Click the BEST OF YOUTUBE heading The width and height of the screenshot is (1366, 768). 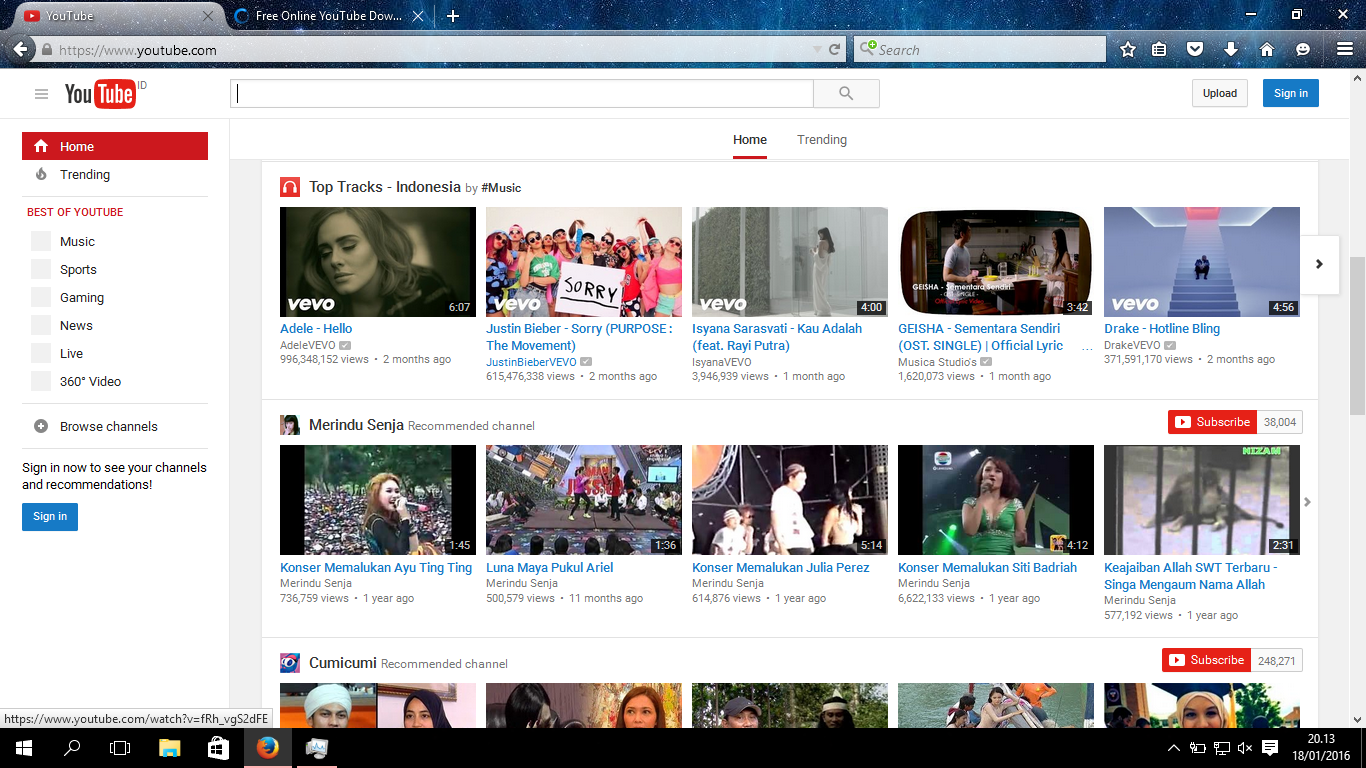click(x=75, y=212)
